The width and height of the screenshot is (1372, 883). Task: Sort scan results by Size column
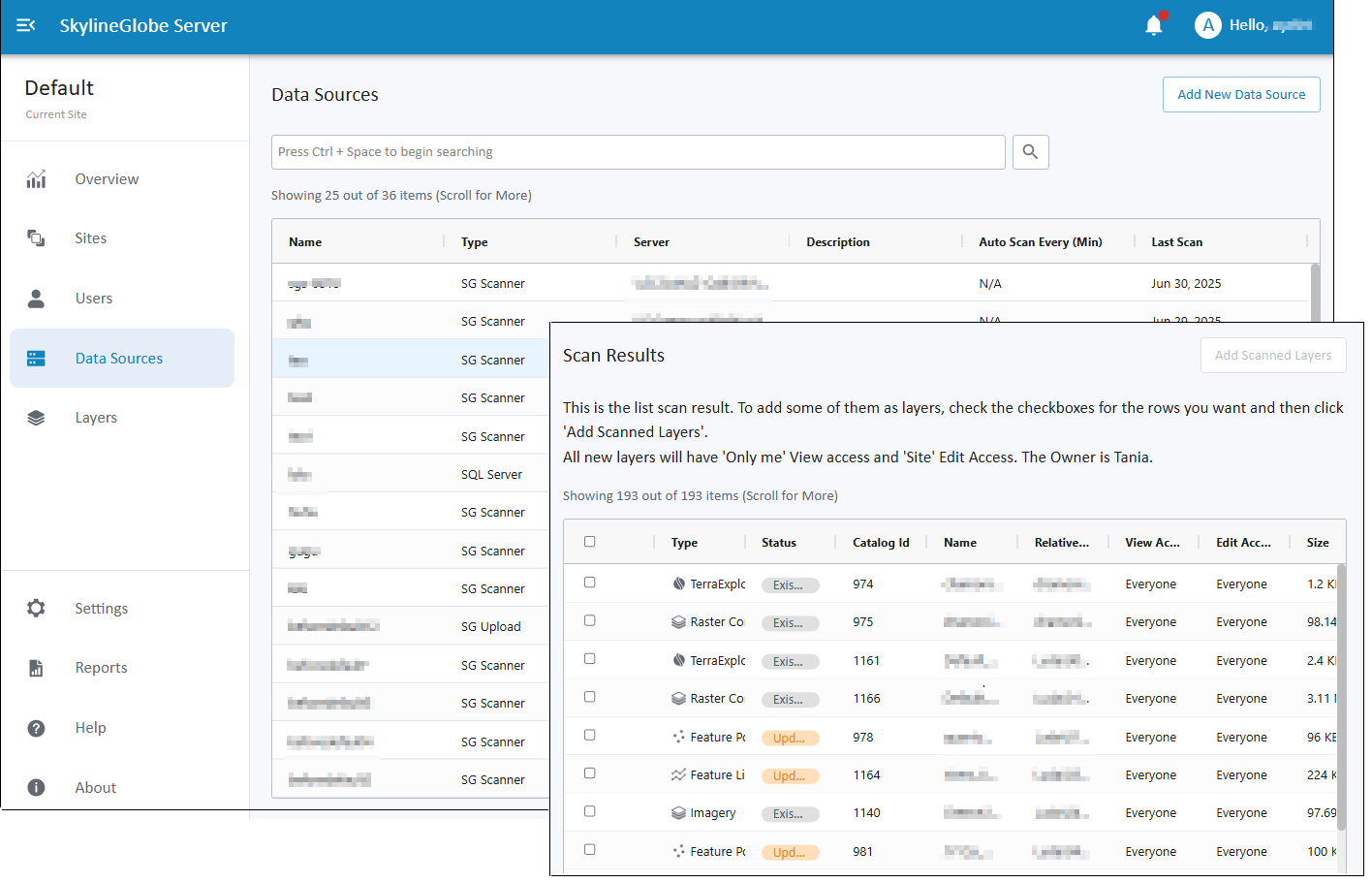(1318, 543)
